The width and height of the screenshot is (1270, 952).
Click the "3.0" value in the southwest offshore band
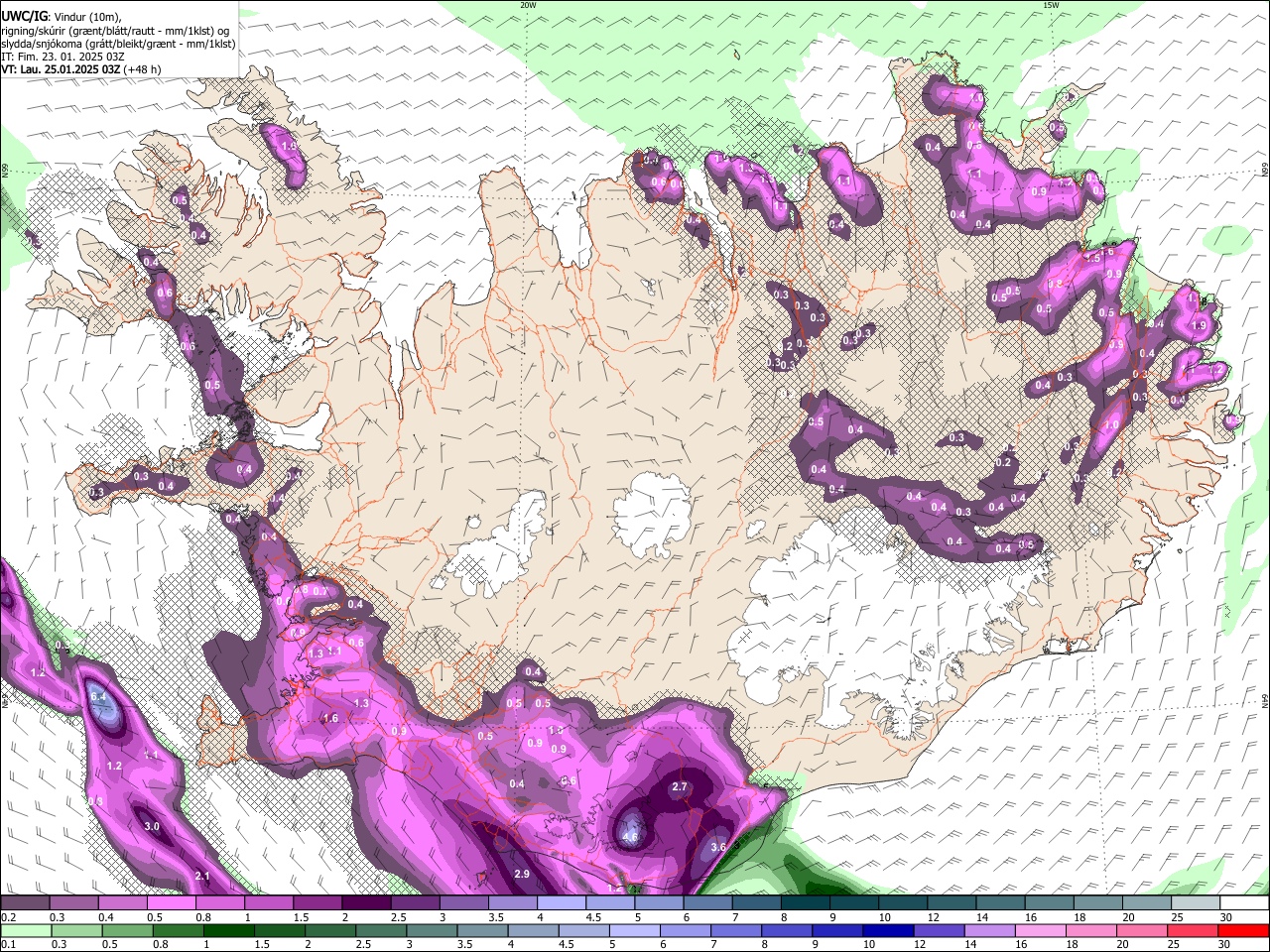point(152,826)
